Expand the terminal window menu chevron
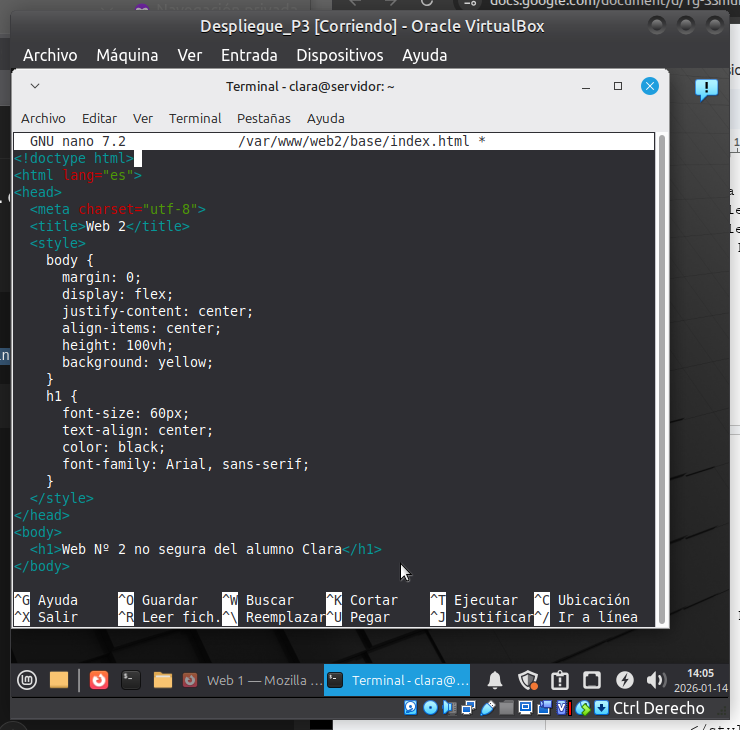740x730 pixels. (35, 87)
